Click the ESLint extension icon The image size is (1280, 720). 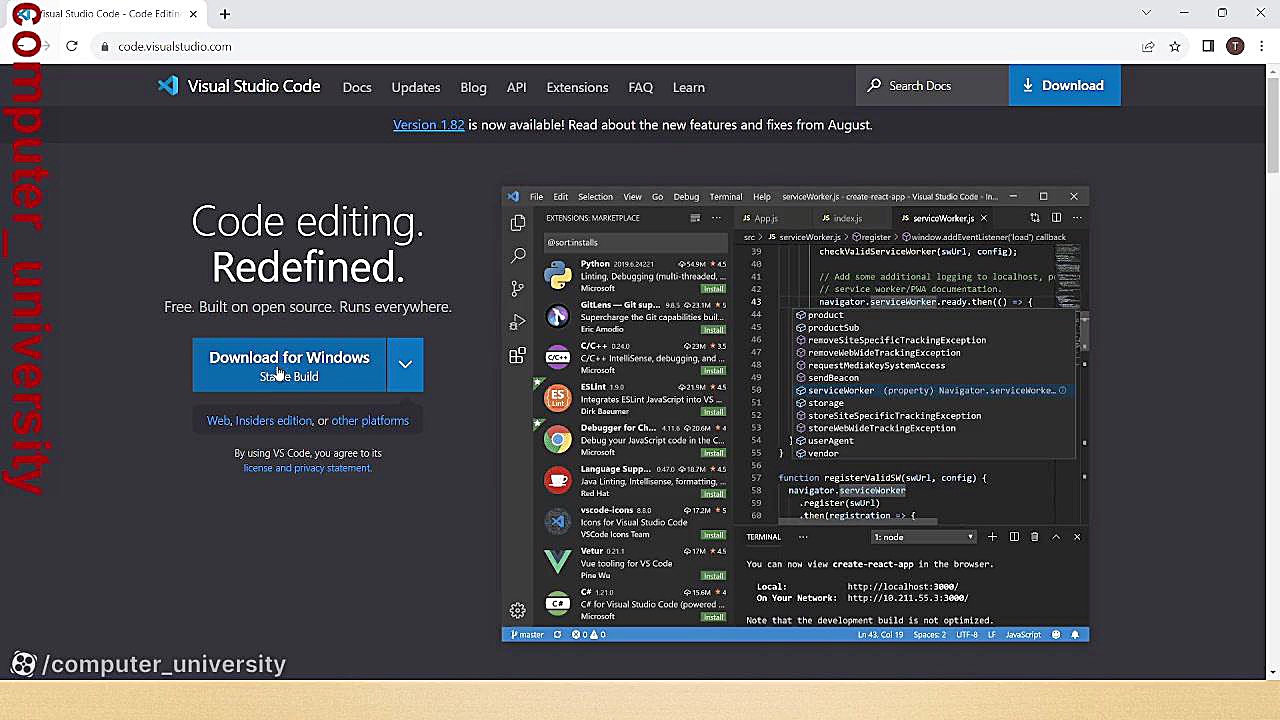(558, 398)
